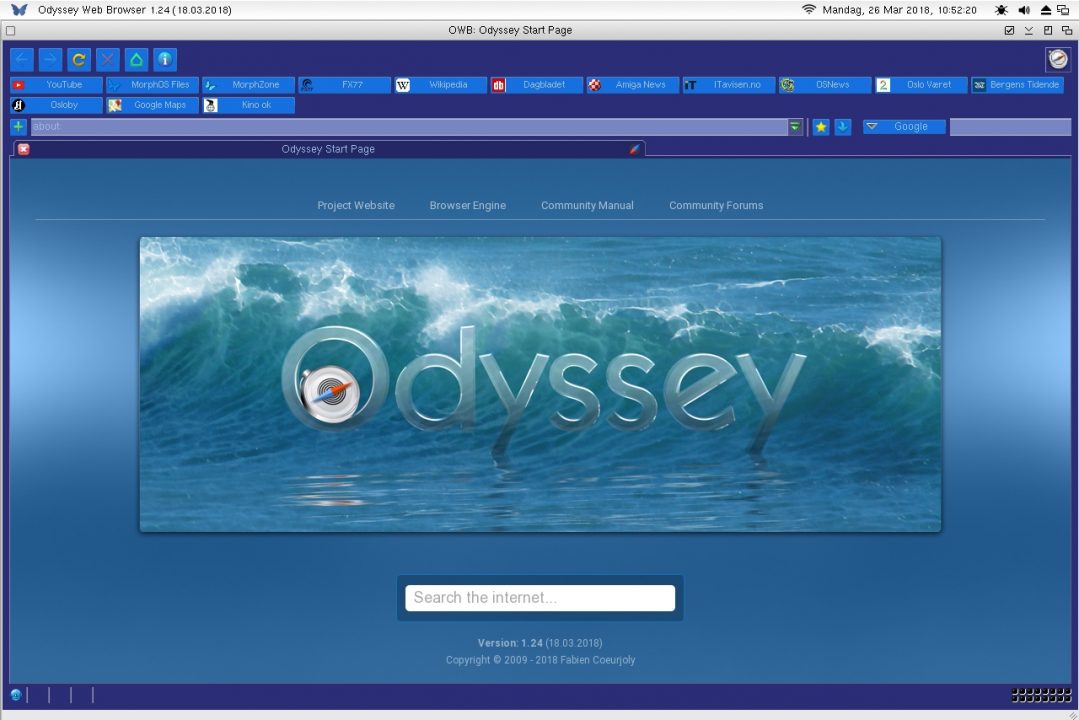1079x720 pixels.
Task: Click the sun brightness icon in menu bar
Action: coord(1001,10)
